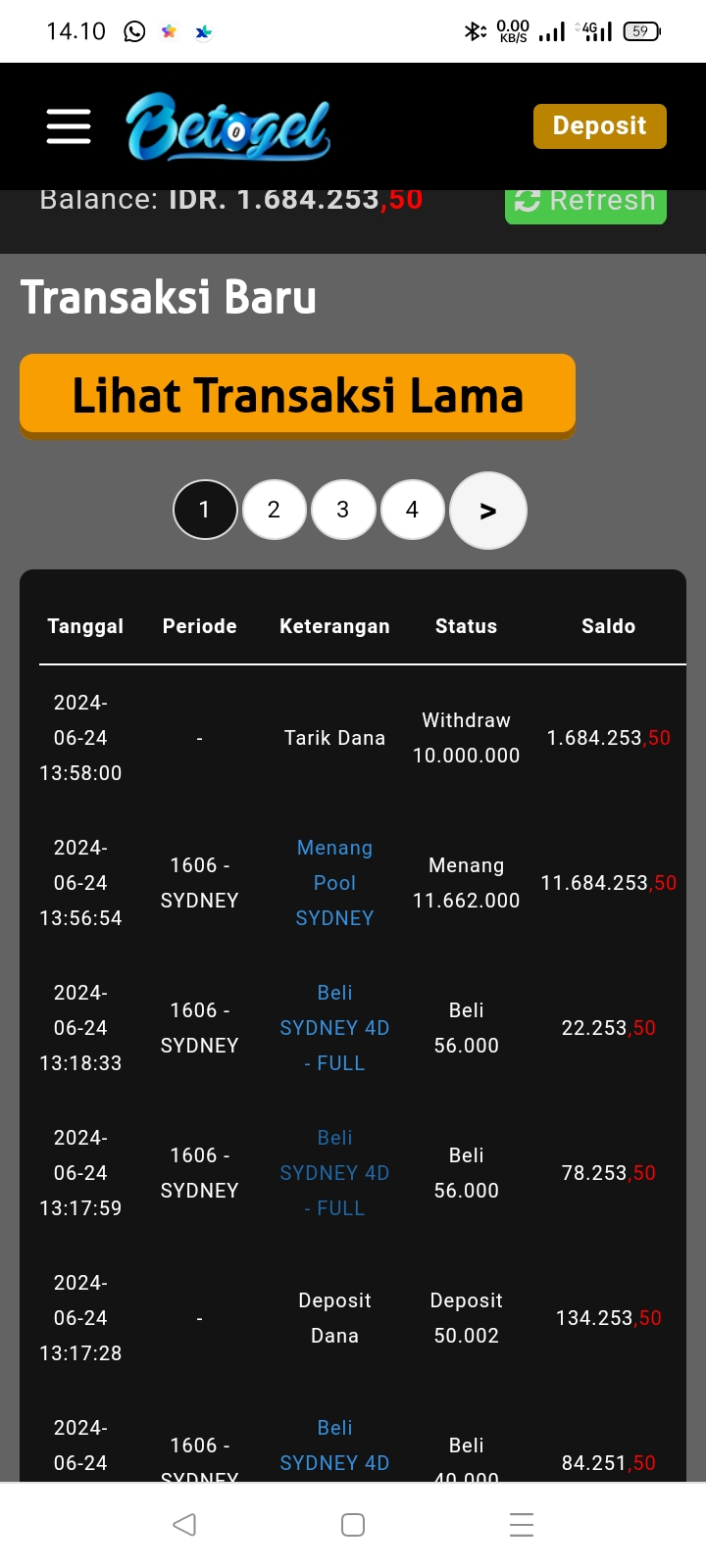Open the hamburger menu

(x=69, y=126)
